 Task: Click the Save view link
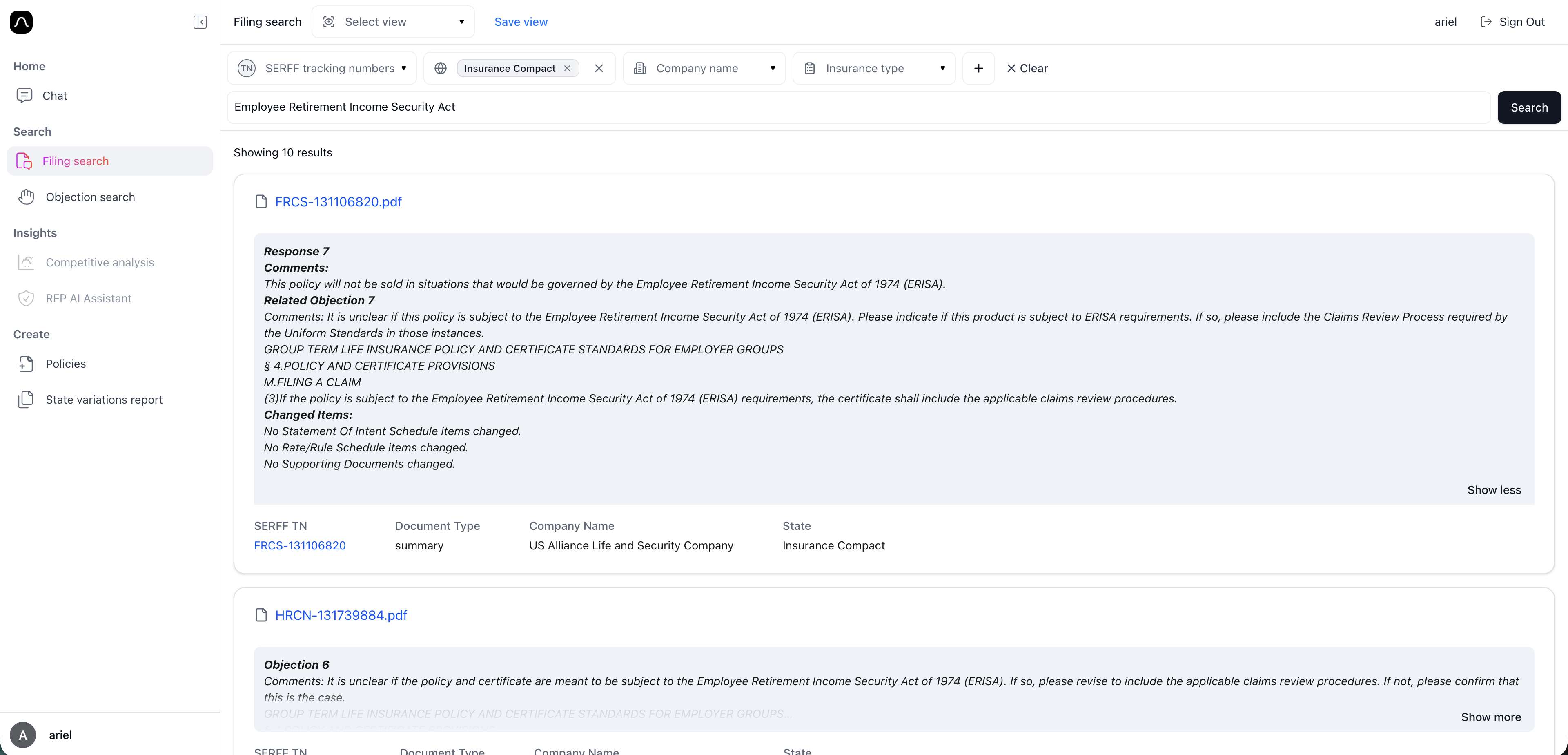[x=521, y=22]
